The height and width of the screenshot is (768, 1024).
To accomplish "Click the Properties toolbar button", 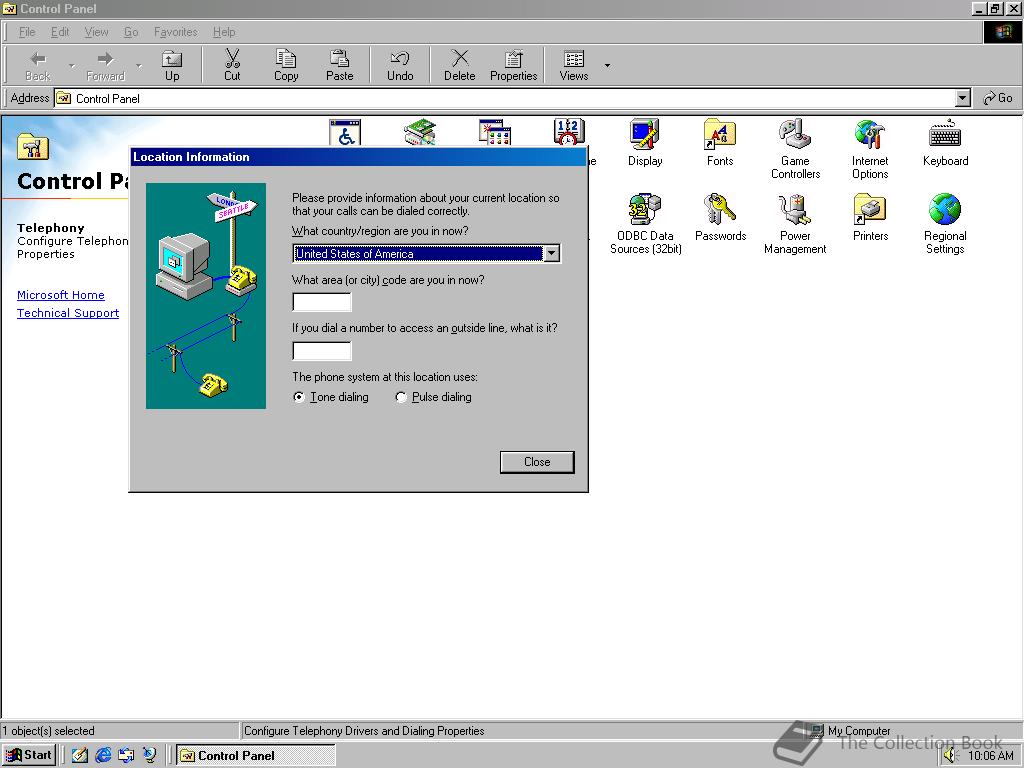I will pos(513,65).
